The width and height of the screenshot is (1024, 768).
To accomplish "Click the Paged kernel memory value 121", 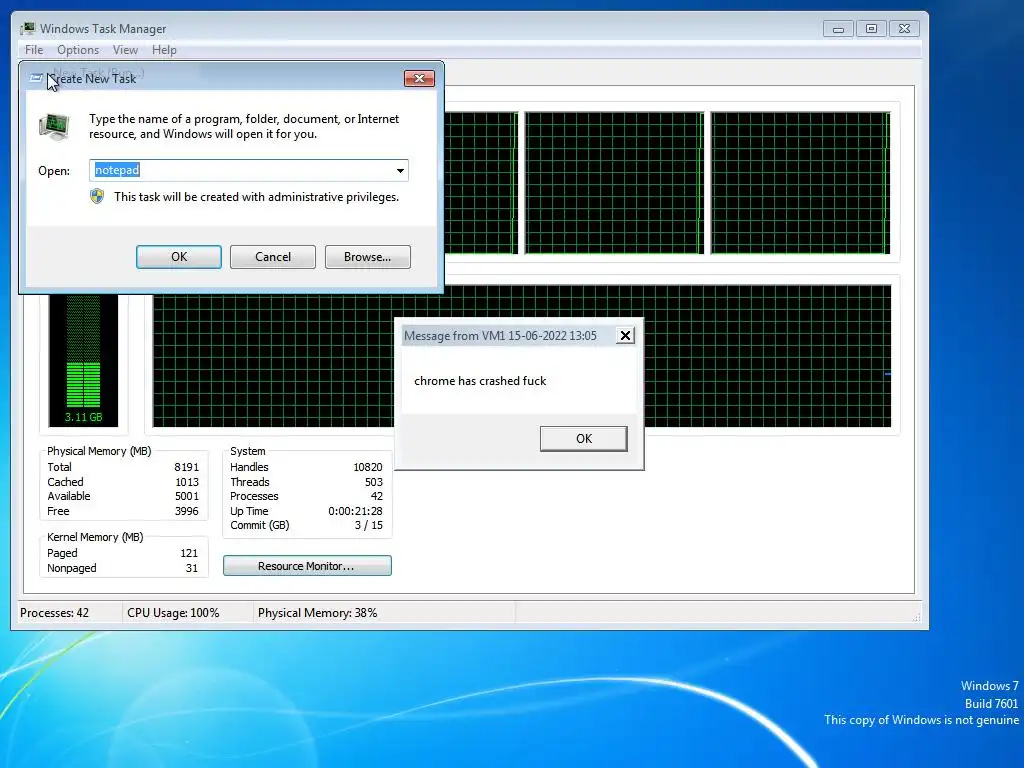I will (x=189, y=553).
